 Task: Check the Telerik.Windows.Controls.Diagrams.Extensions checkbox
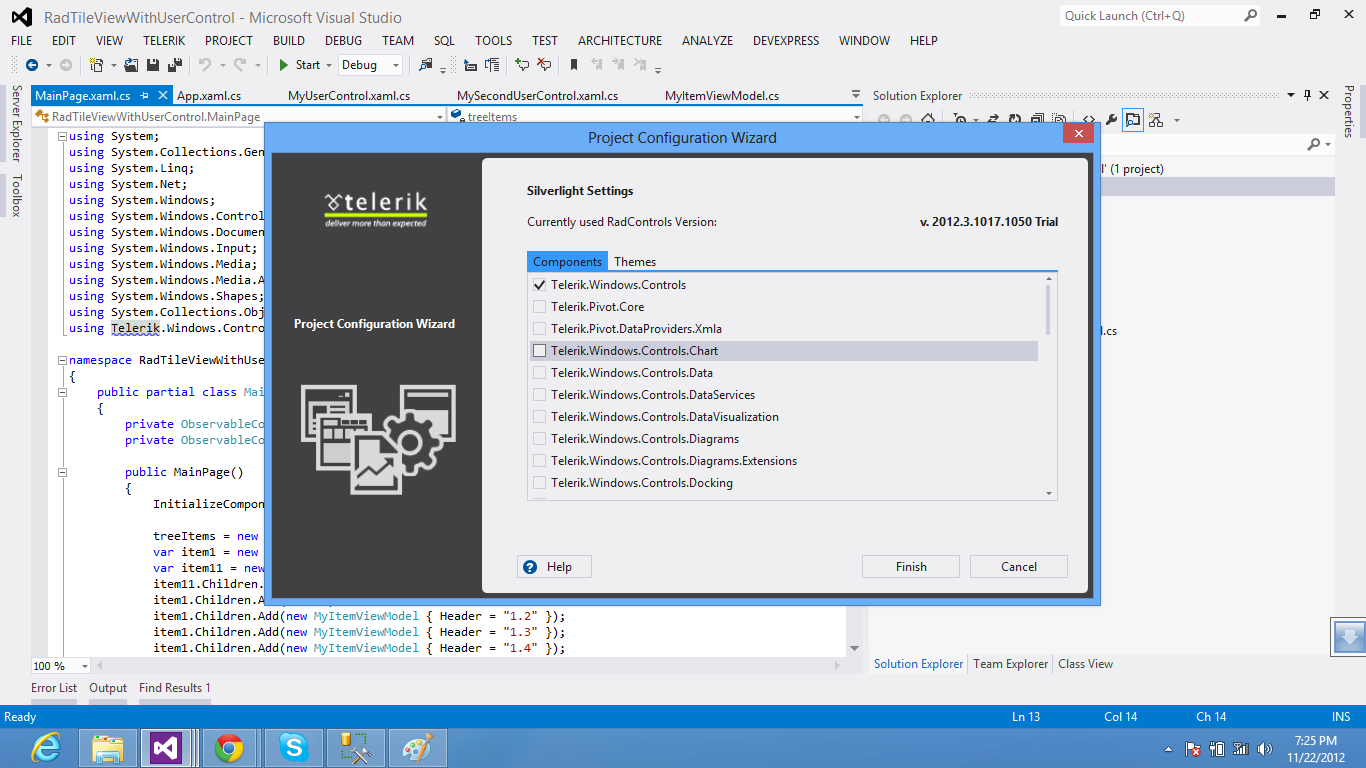[540, 461]
